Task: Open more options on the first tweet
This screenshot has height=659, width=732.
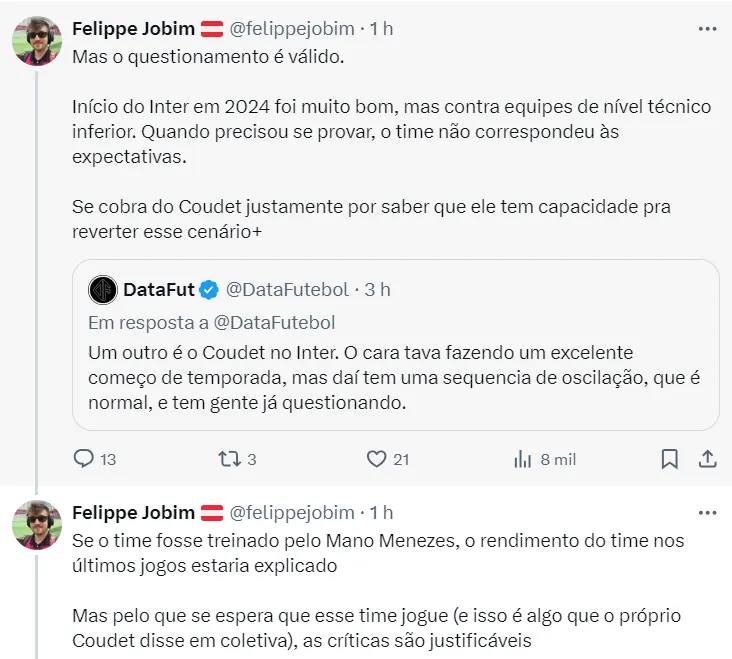Action: [706, 29]
